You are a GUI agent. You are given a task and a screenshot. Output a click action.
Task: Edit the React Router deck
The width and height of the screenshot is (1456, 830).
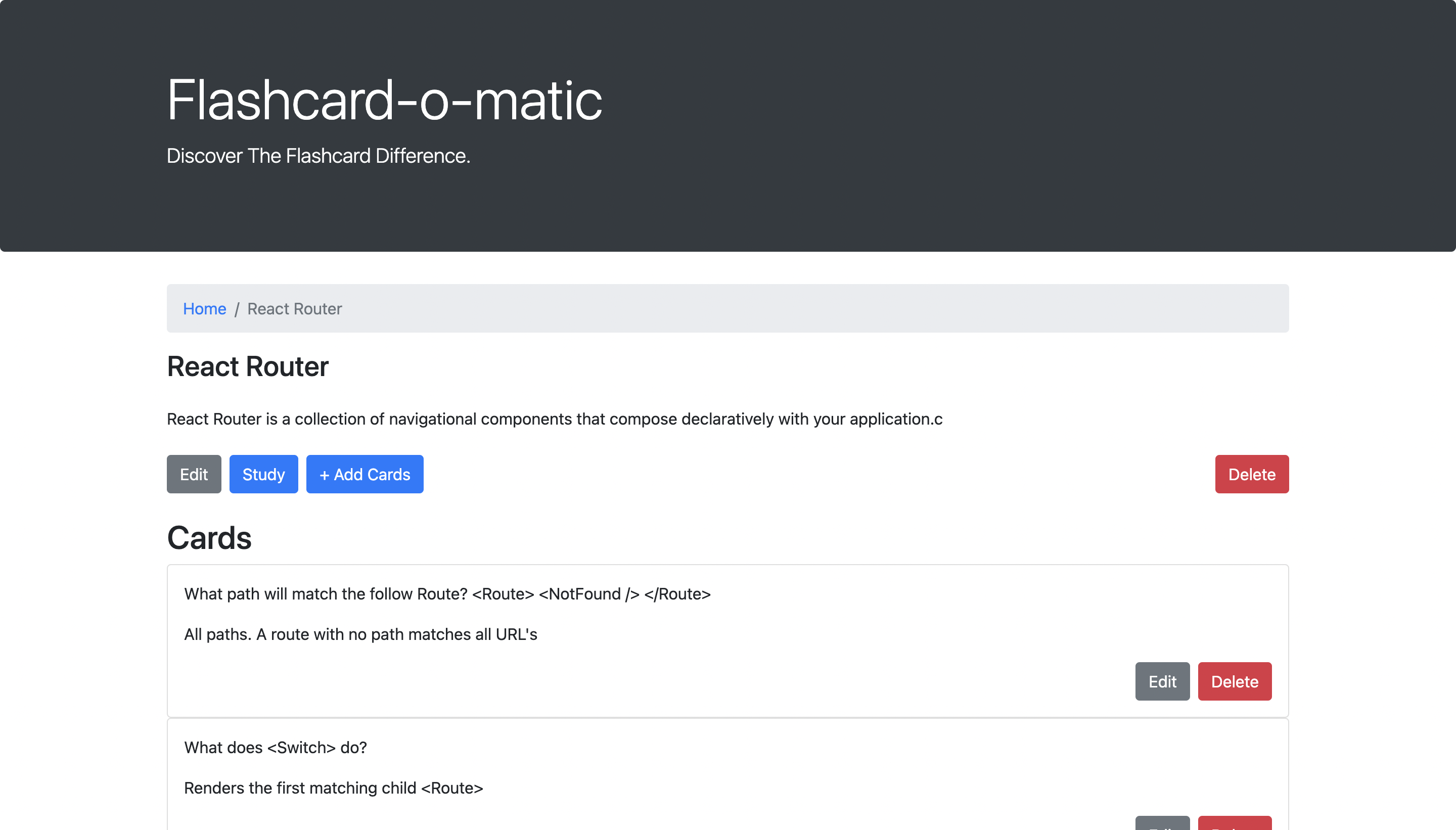194,474
